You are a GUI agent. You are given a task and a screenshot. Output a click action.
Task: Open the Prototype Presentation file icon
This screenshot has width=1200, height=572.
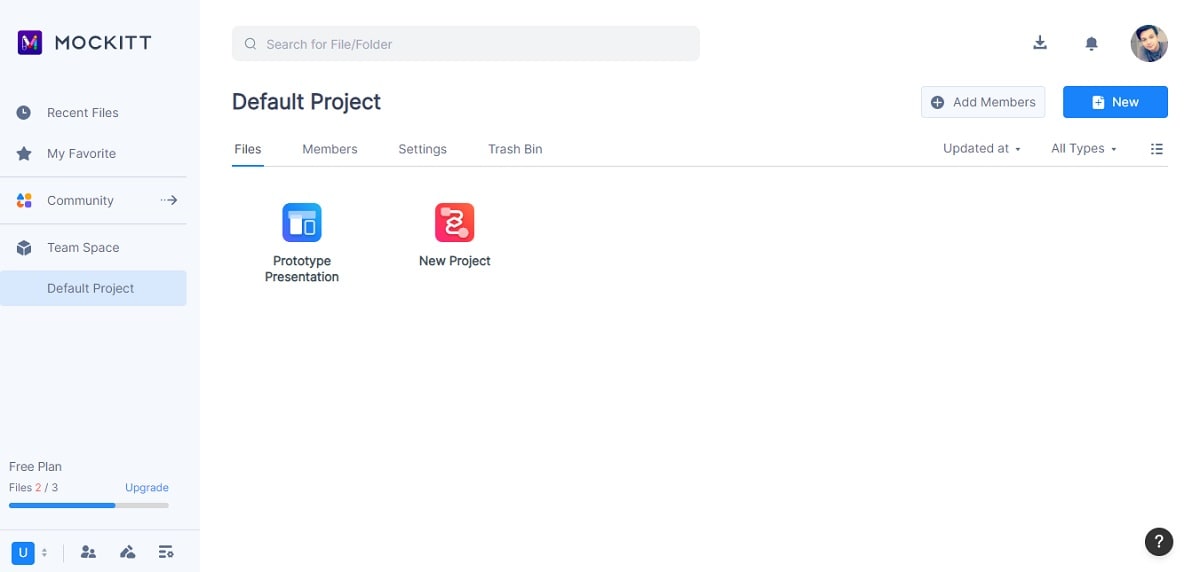click(x=302, y=222)
